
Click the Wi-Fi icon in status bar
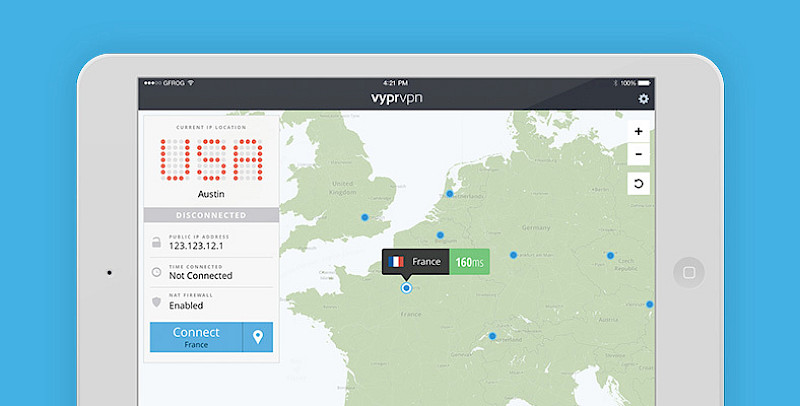pyautogui.click(x=191, y=83)
